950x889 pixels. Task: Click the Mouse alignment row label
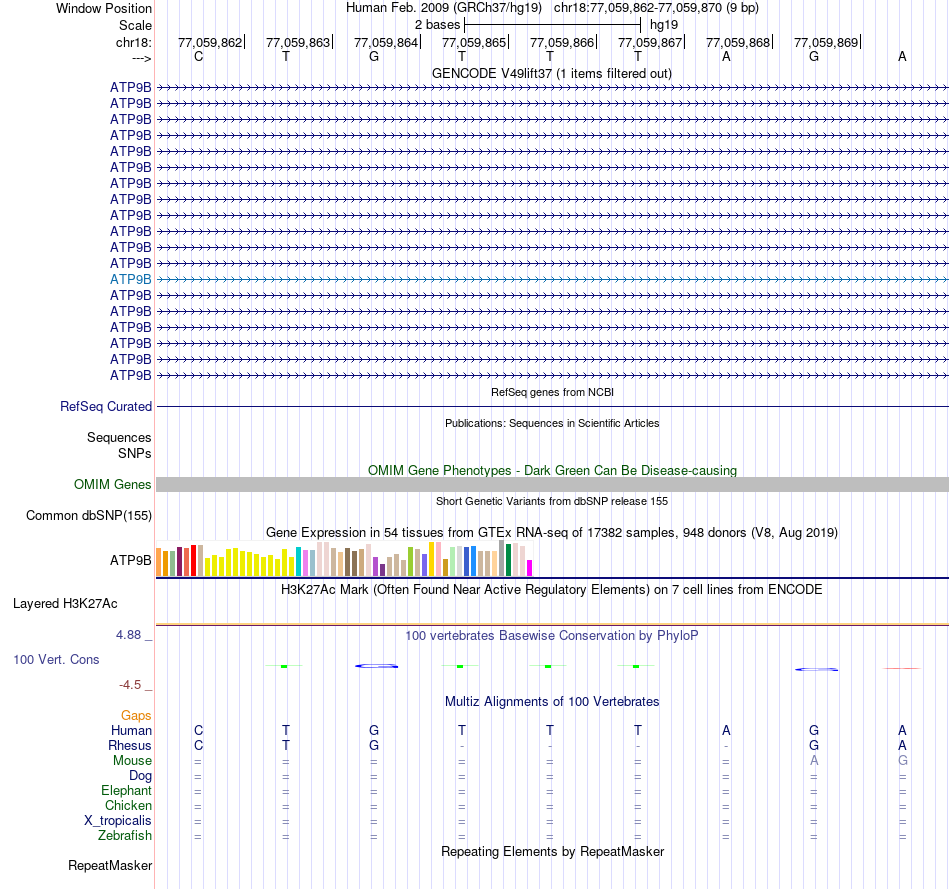click(132, 761)
